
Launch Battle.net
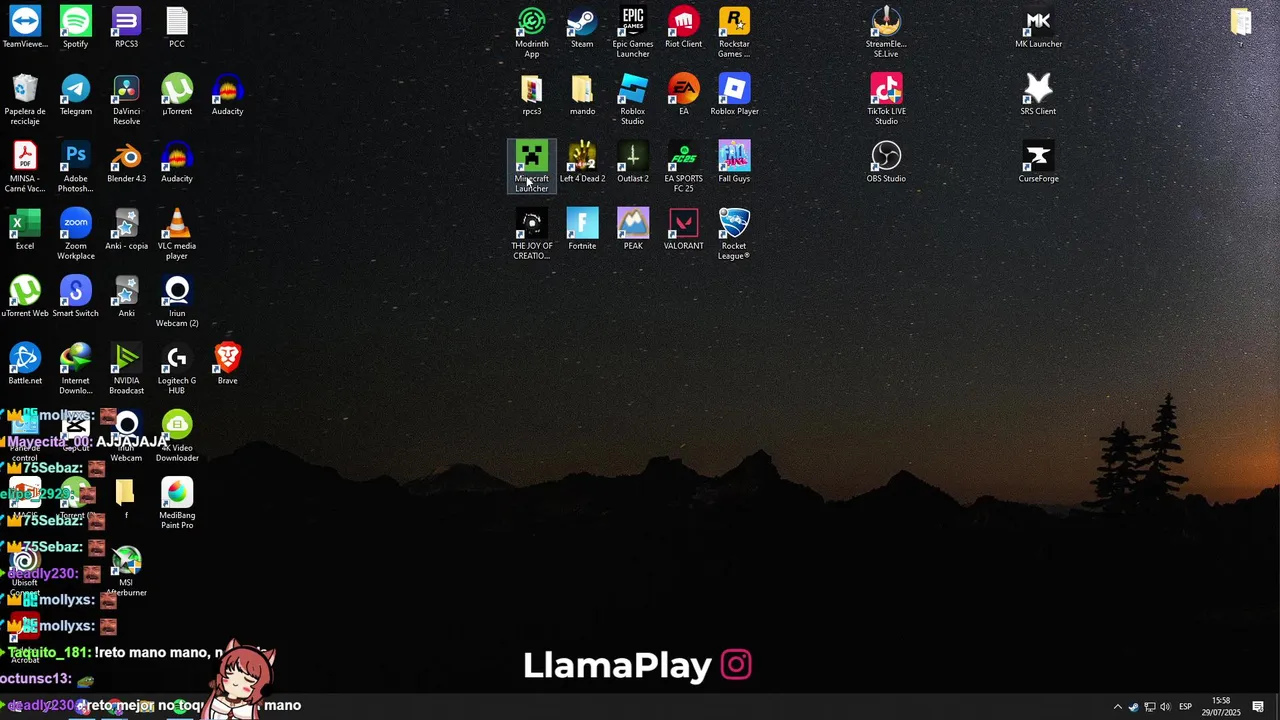pos(25,363)
